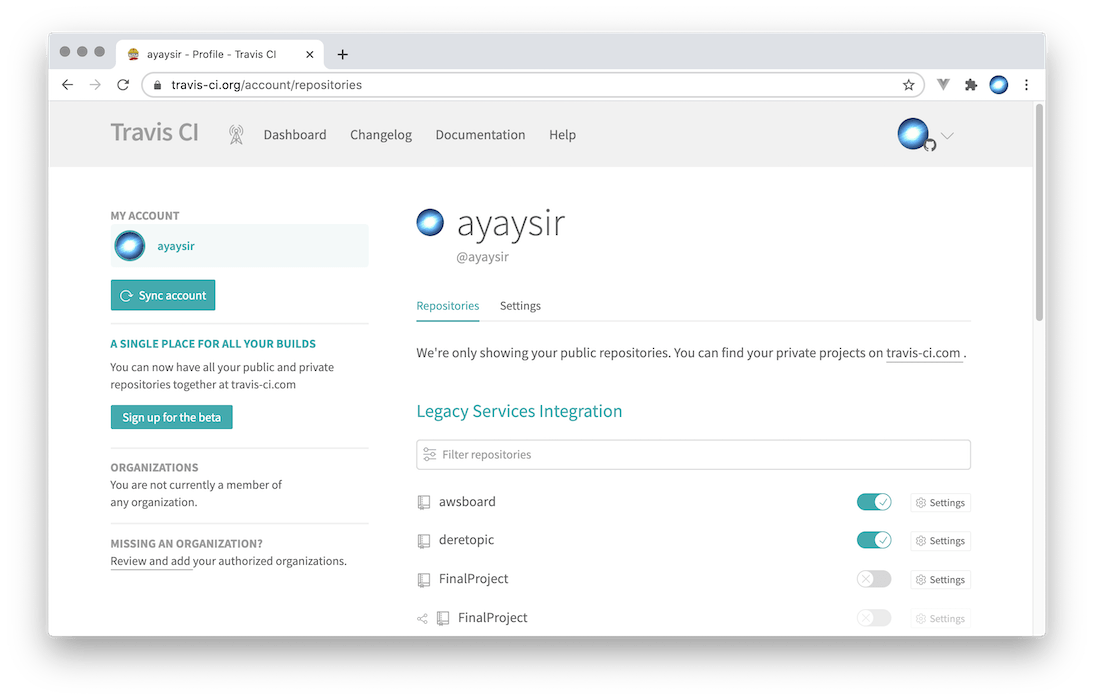Open Chrome three-dot menu

[x=1026, y=85]
